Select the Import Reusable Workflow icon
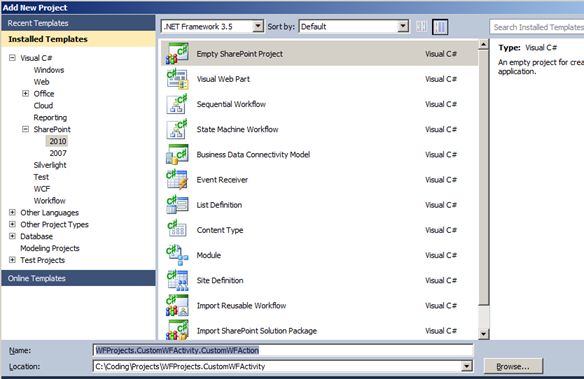Screen dimensions: 584x379 (x=177, y=305)
